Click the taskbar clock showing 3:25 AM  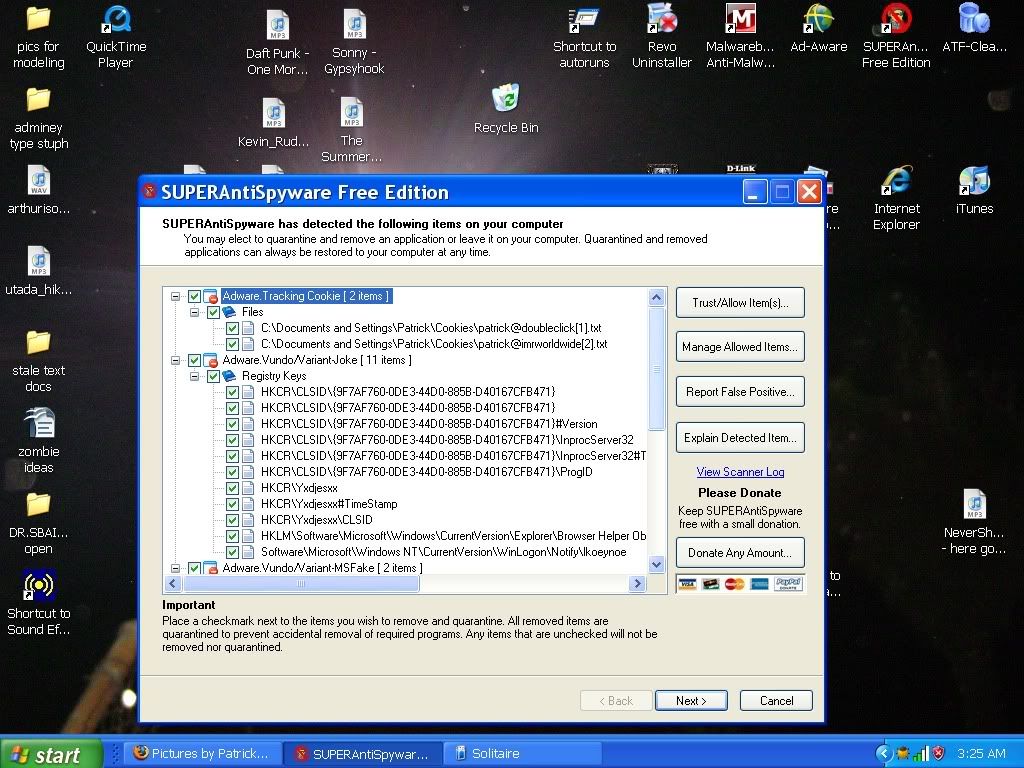pos(982,754)
